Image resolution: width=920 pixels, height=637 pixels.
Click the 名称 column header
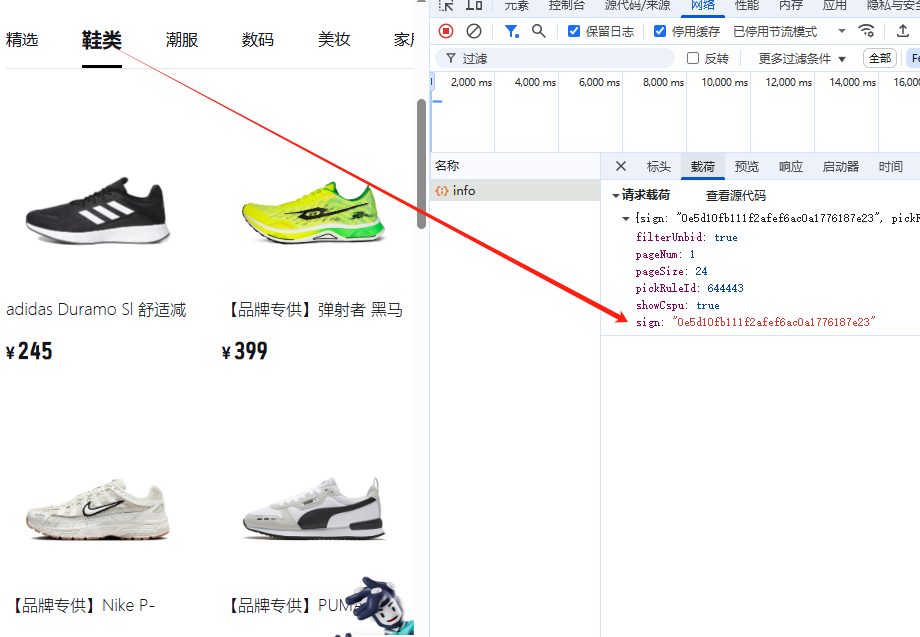point(447,166)
